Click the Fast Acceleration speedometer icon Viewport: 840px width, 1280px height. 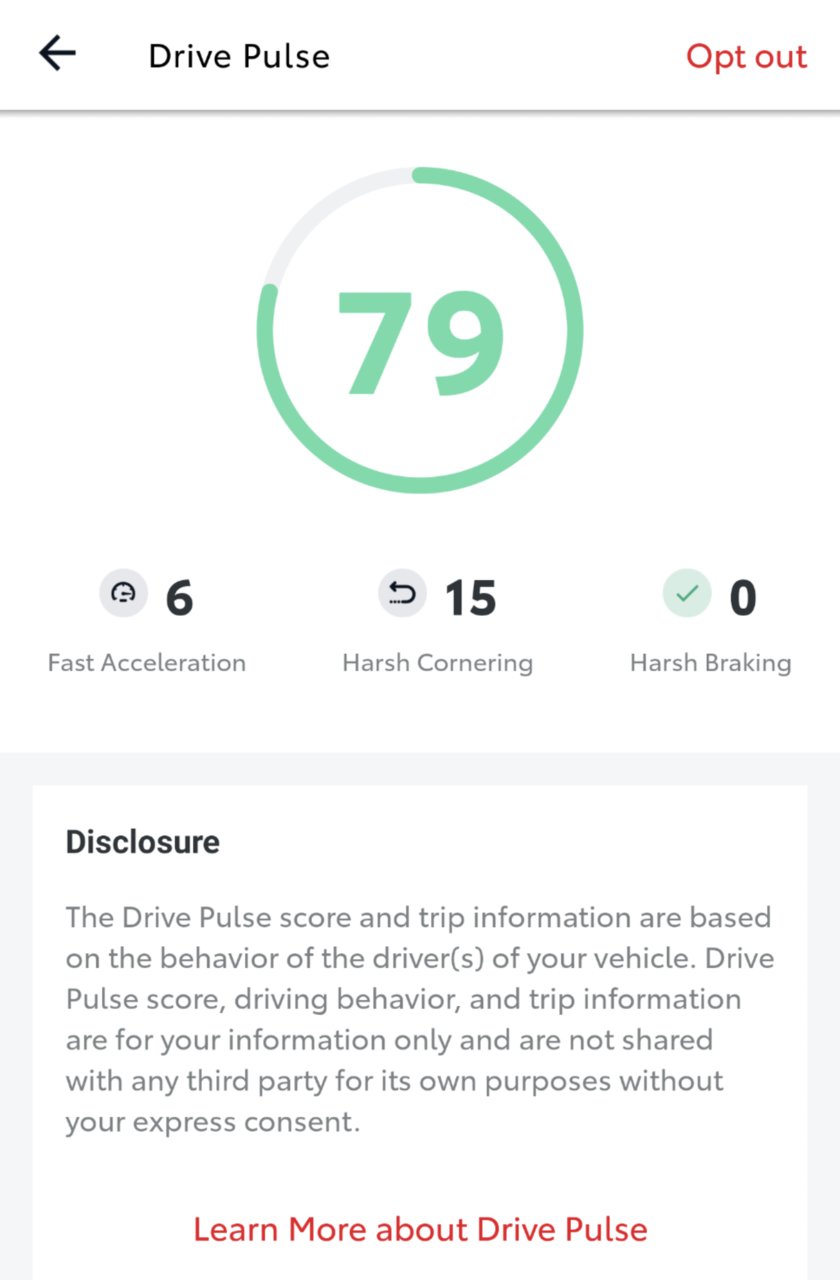[x=123, y=594]
